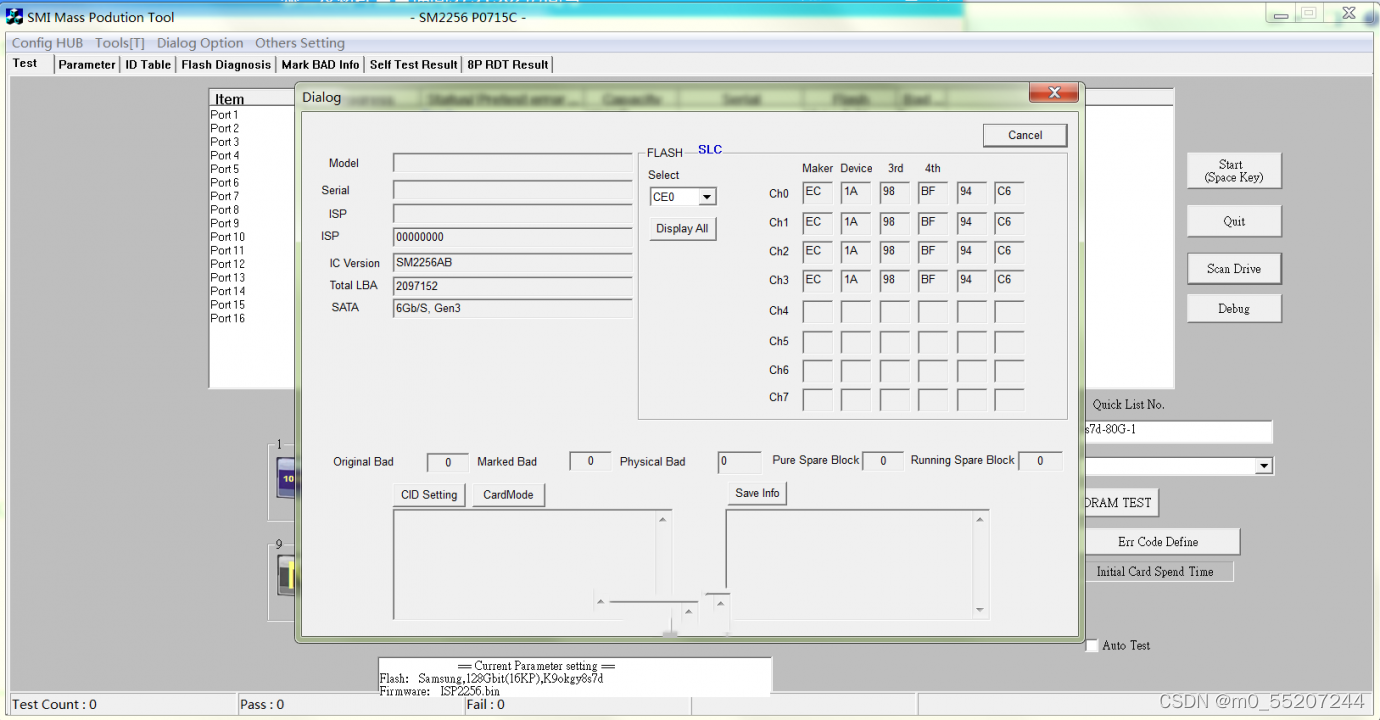The image size is (1380, 720).
Task: Click the CID Setting button
Action: [x=429, y=495]
